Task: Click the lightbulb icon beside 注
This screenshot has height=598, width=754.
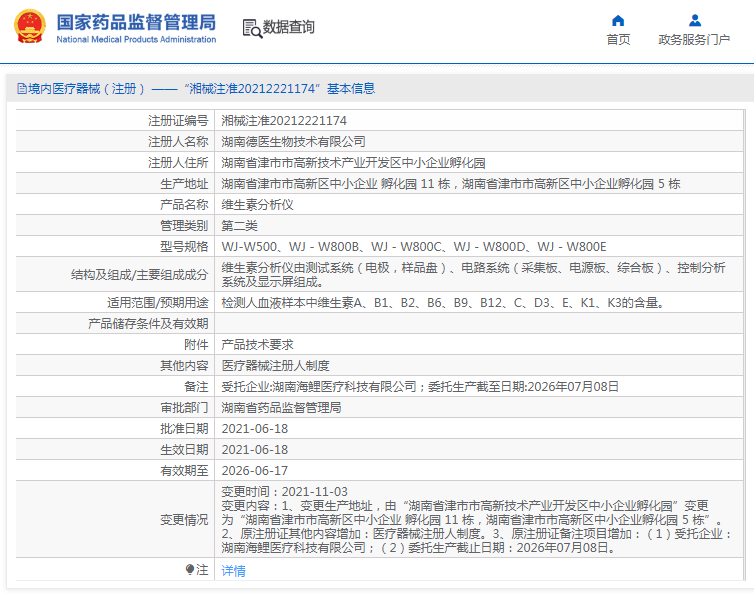Action: pyautogui.click(x=190, y=570)
